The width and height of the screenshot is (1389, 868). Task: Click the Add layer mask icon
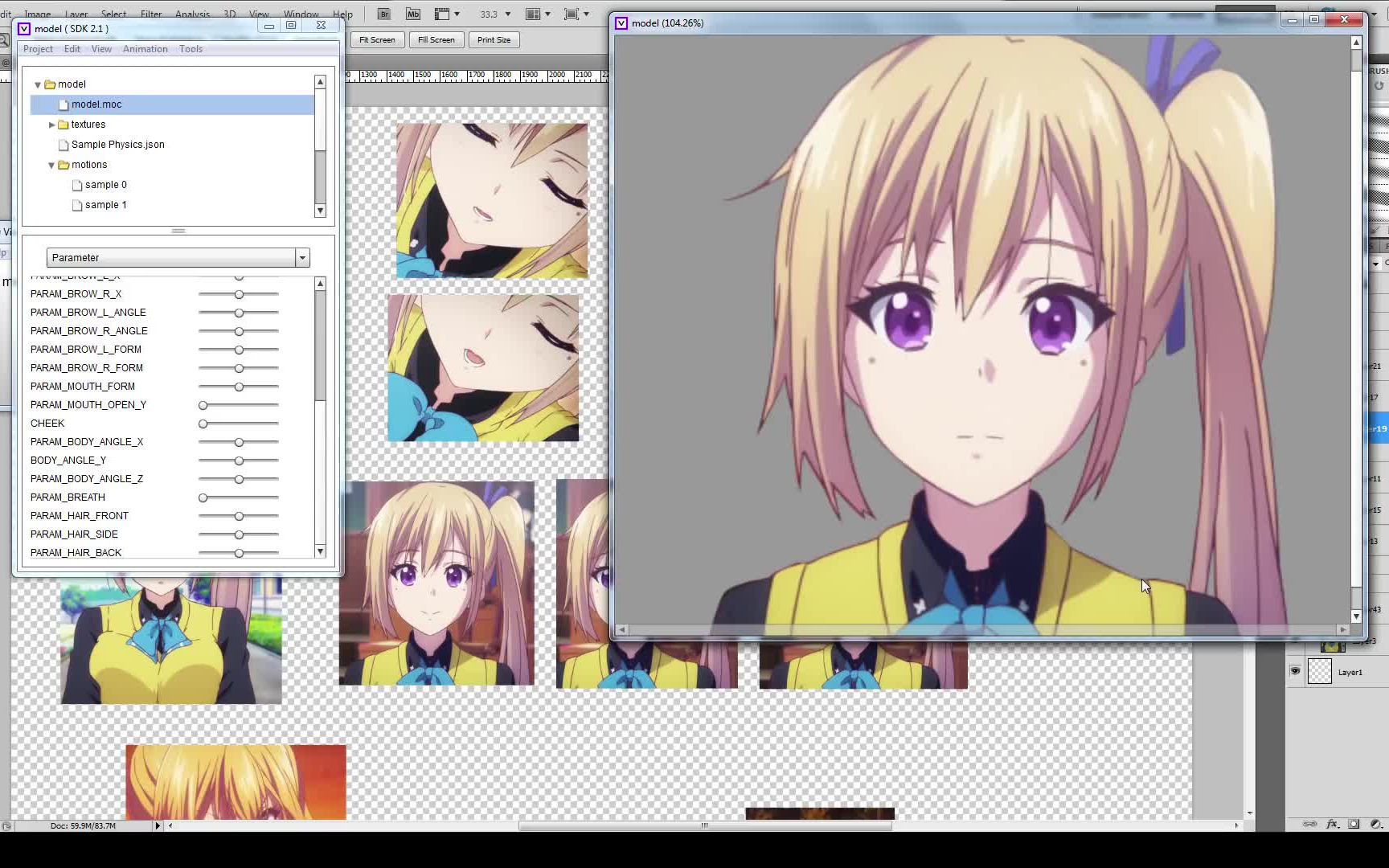point(1354,824)
